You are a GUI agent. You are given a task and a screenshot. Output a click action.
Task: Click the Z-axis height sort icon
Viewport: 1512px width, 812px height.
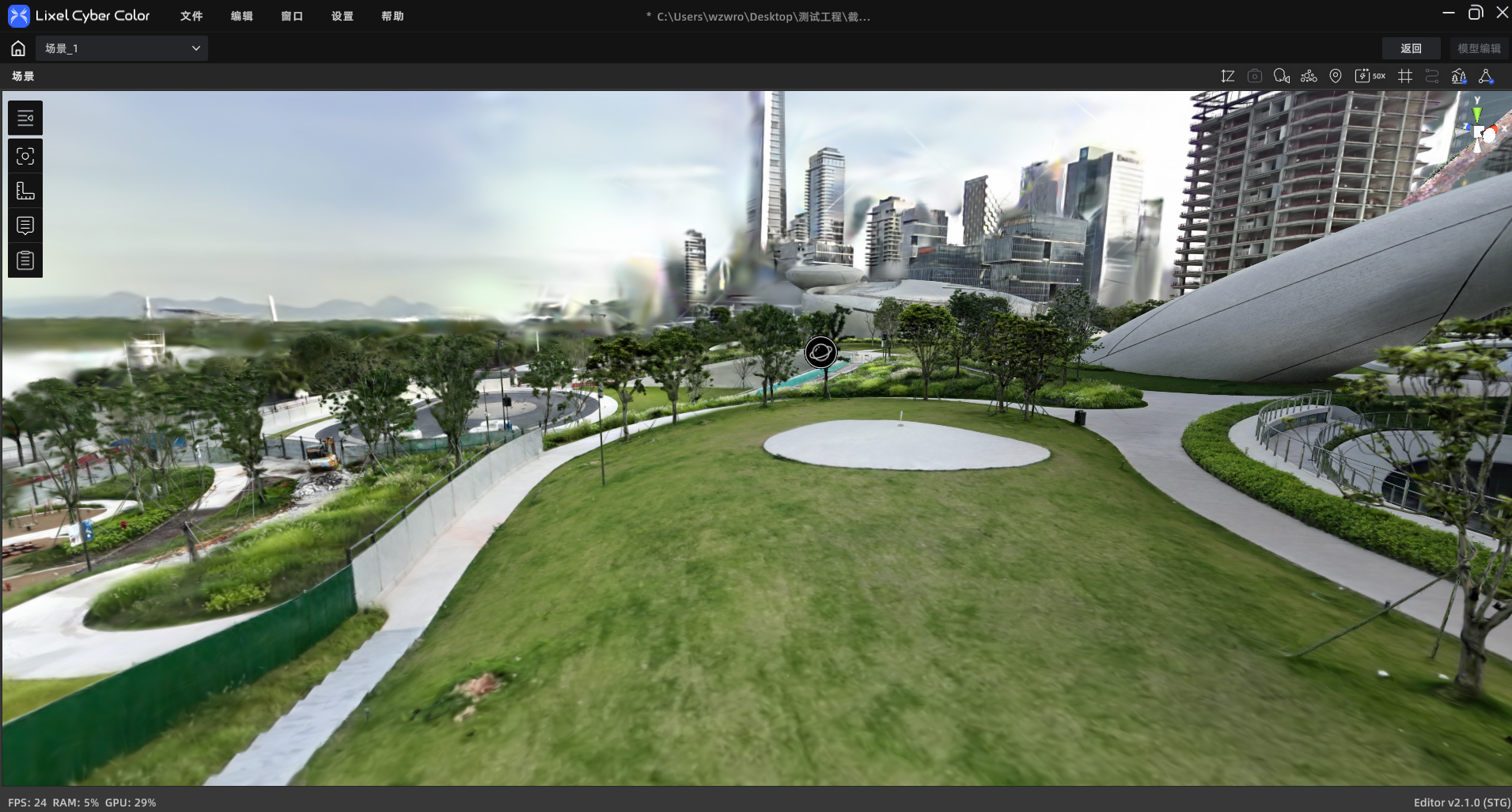pos(1228,76)
